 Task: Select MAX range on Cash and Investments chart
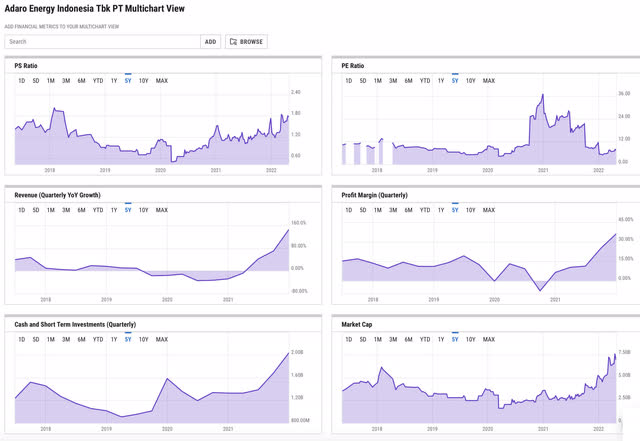162,339
